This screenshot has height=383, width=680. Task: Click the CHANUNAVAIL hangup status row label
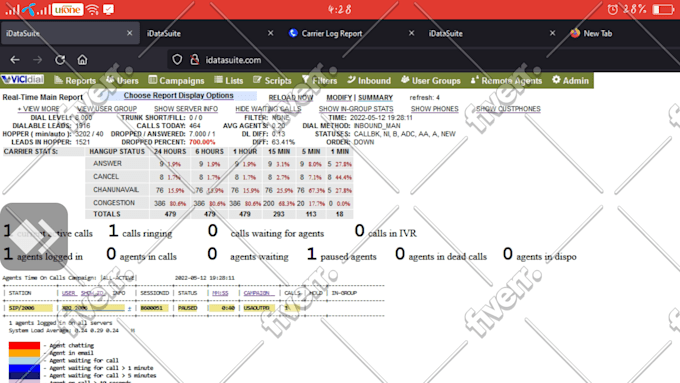(x=116, y=190)
